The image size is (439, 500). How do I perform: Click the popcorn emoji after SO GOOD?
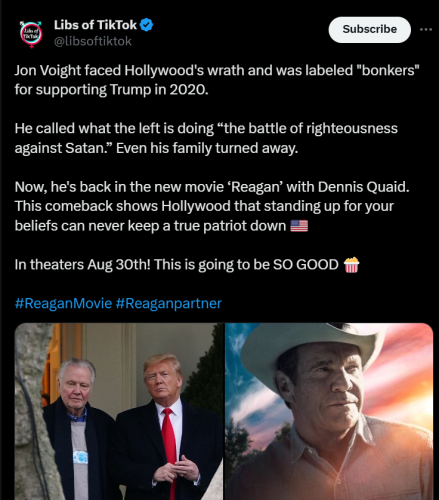(x=351, y=265)
